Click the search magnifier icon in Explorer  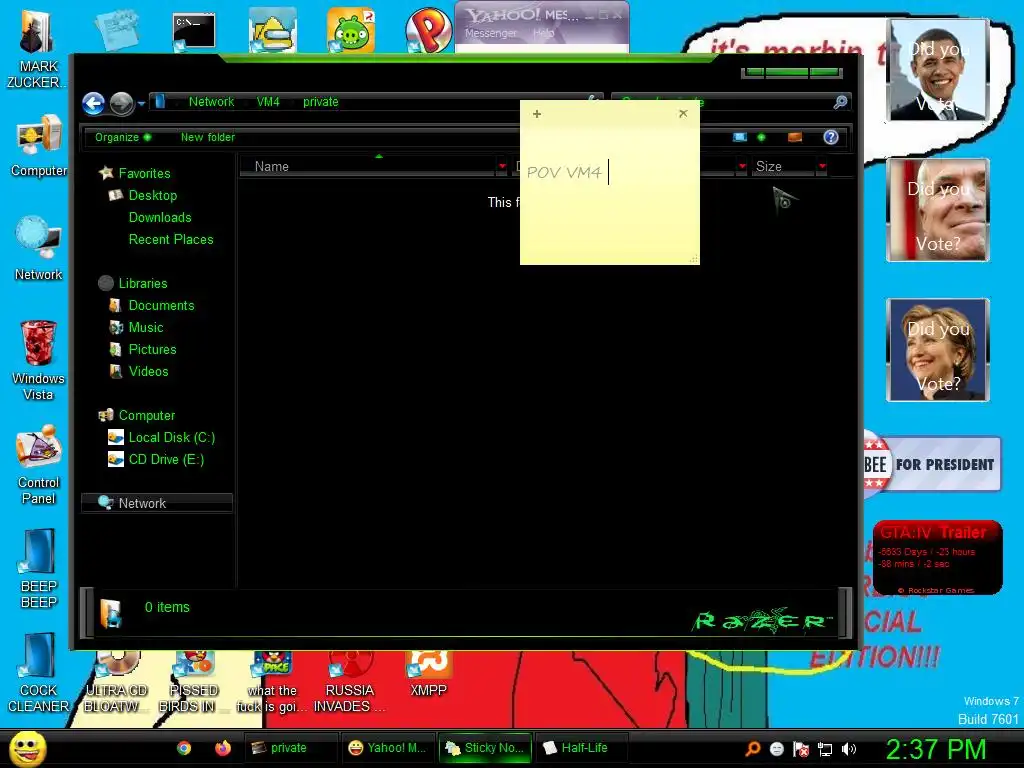(x=840, y=102)
